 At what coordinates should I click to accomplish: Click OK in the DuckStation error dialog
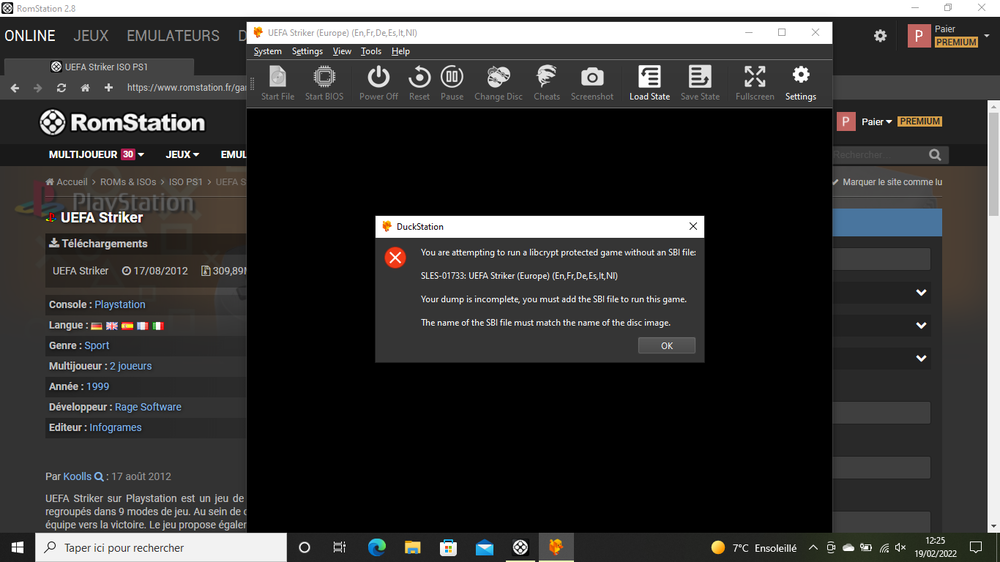point(666,345)
